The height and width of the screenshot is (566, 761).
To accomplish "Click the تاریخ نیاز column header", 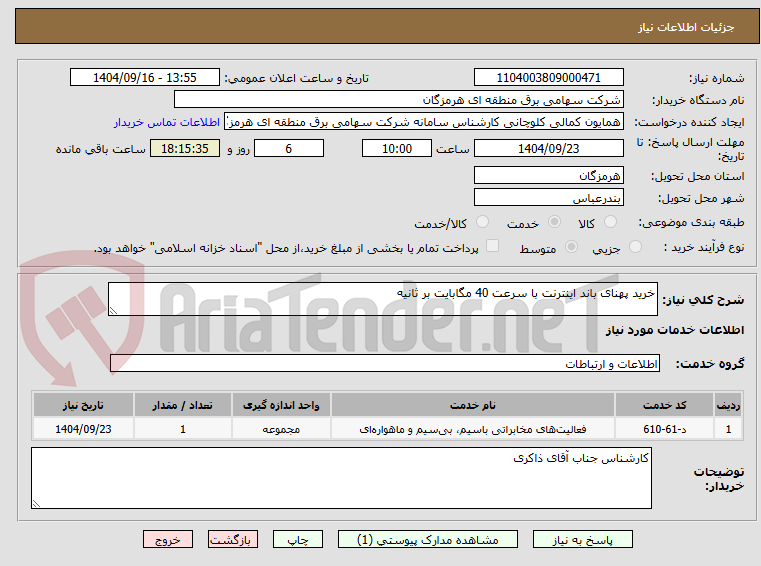I will (x=83, y=405).
